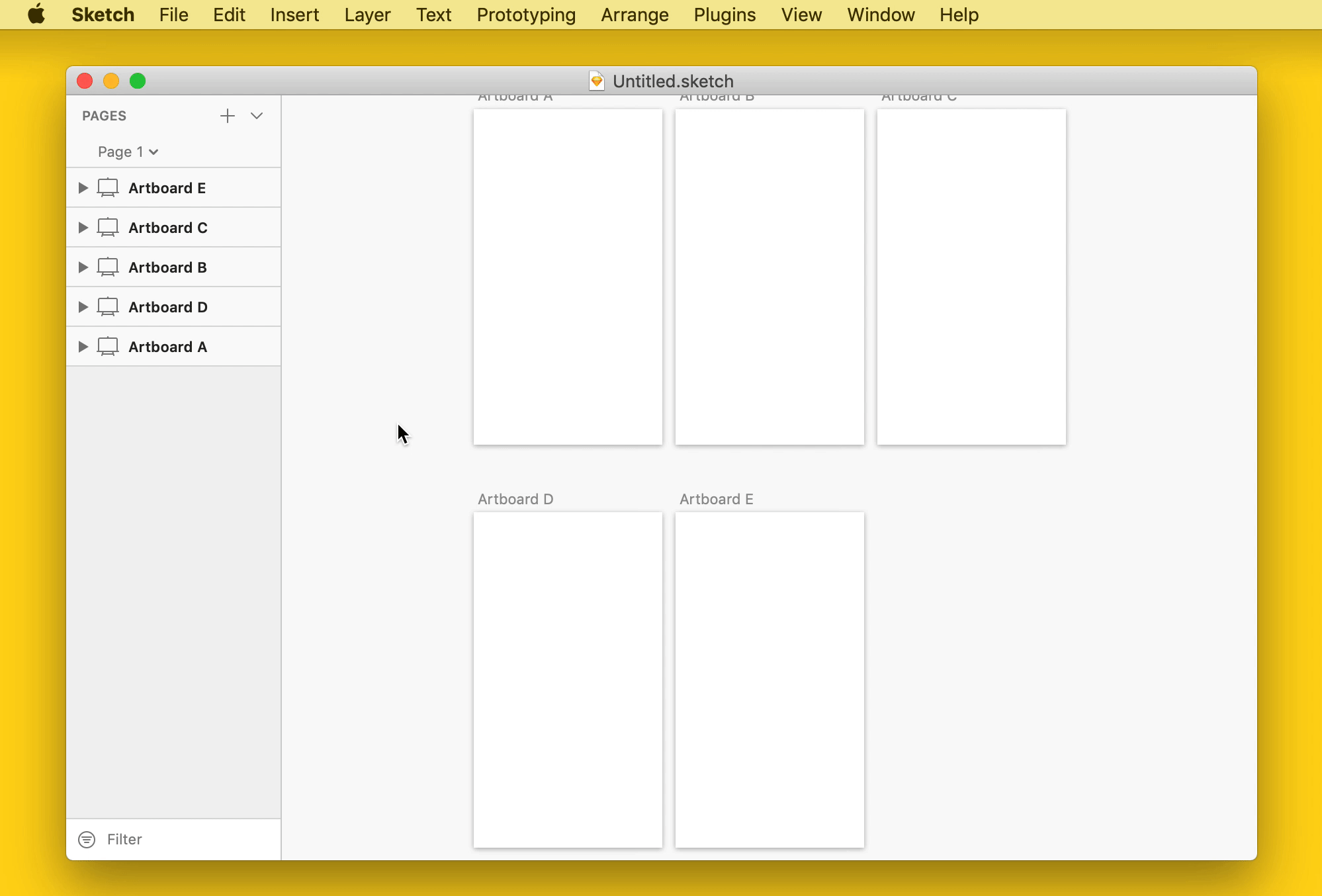This screenshot has height=896, width=1322.
Task: Expand the Artboard E layer group
Action: 83,188
